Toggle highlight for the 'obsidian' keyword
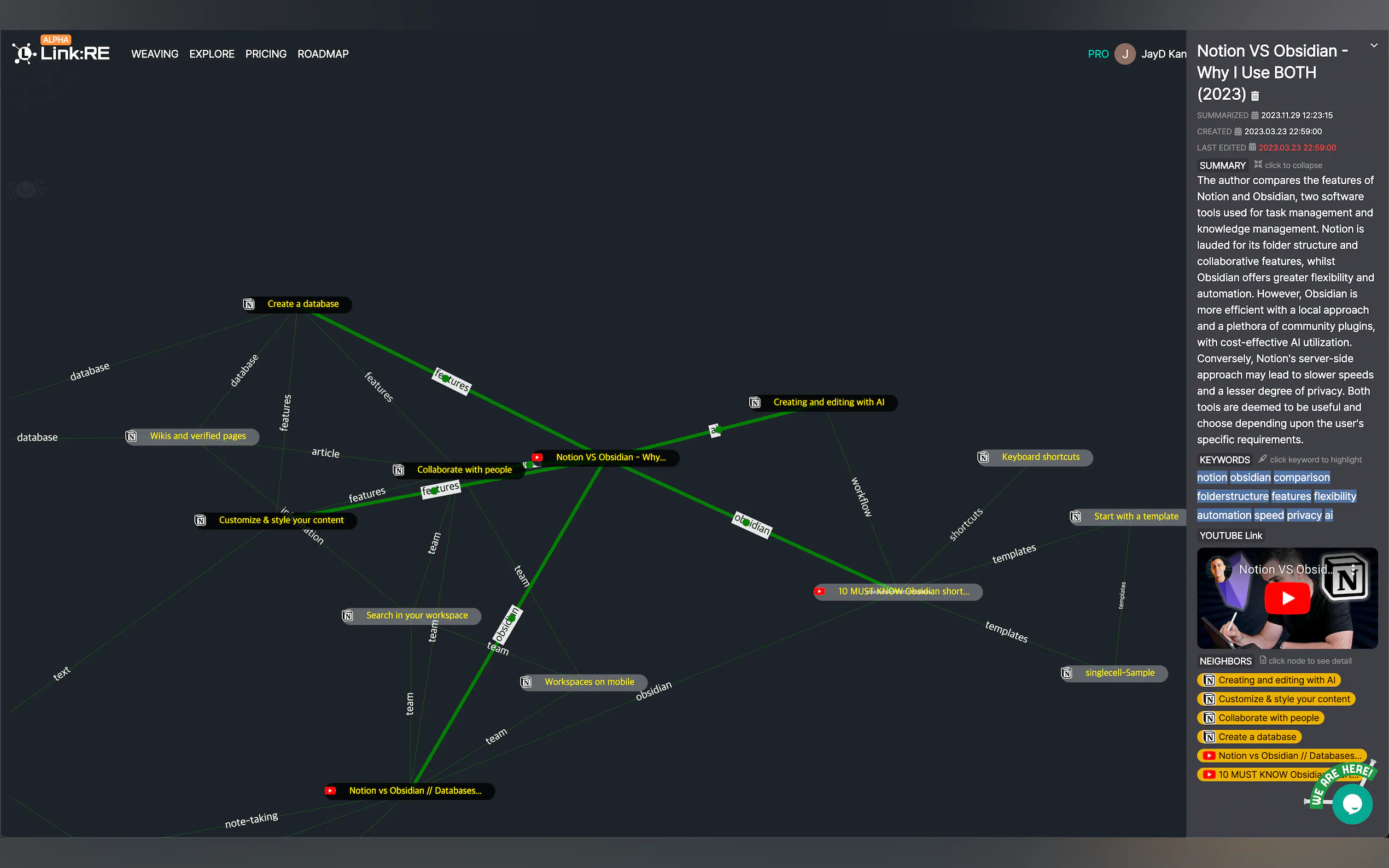 click(1250, 478)
